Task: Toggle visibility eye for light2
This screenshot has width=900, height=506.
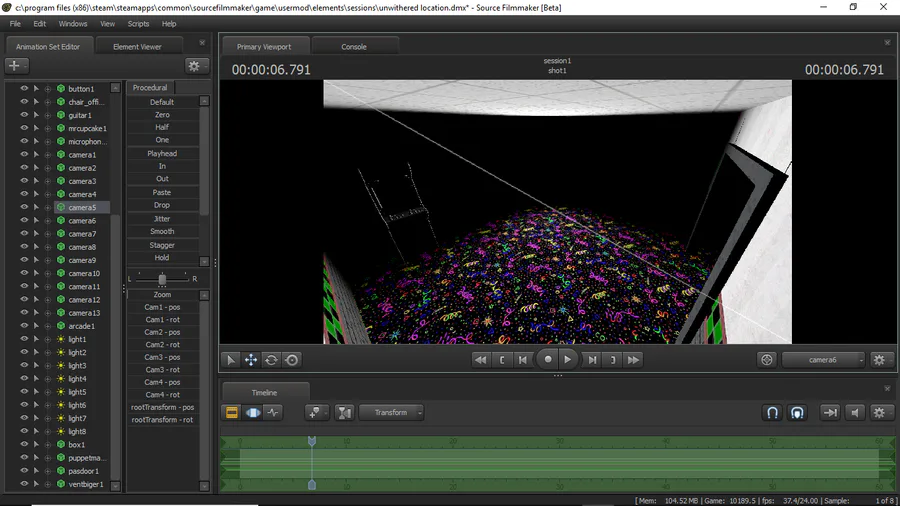Action: tap(24, 352)
